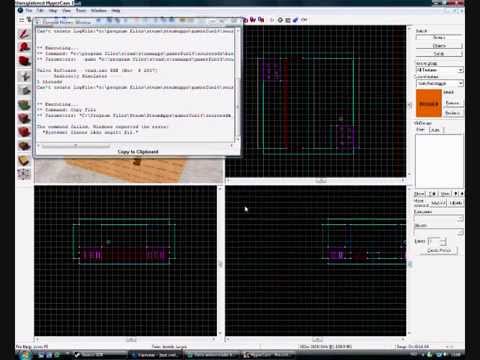
Task: Switch to the HyperCam taskbar button
Action: [x=269, y=355]
